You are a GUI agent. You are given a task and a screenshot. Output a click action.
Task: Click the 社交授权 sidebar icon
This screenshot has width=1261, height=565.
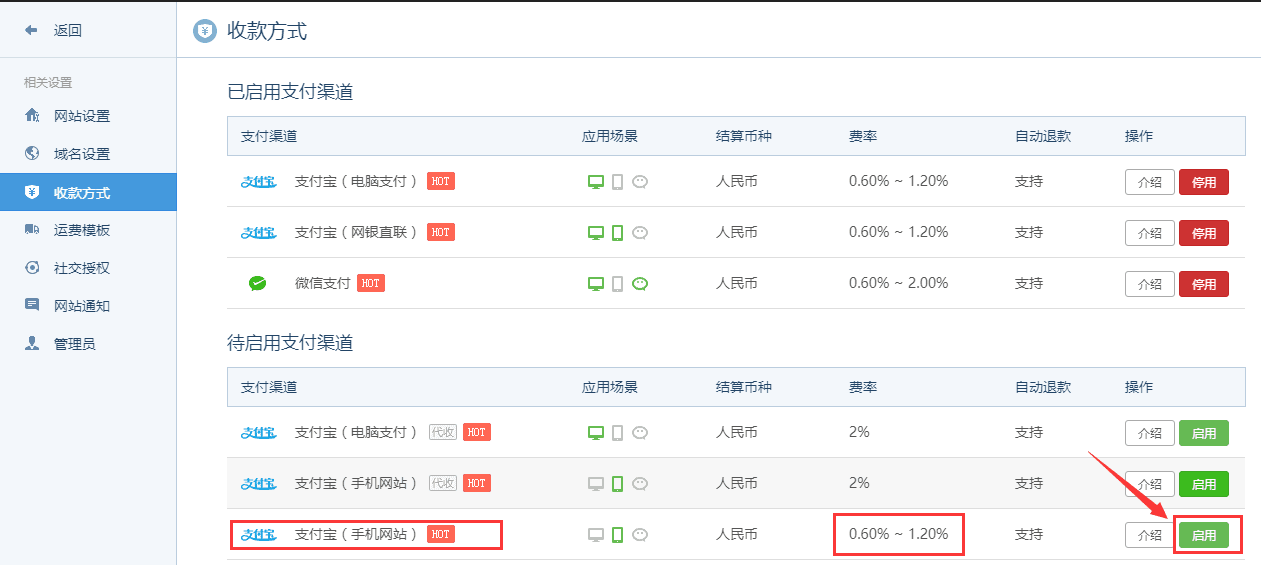(32, 268)
